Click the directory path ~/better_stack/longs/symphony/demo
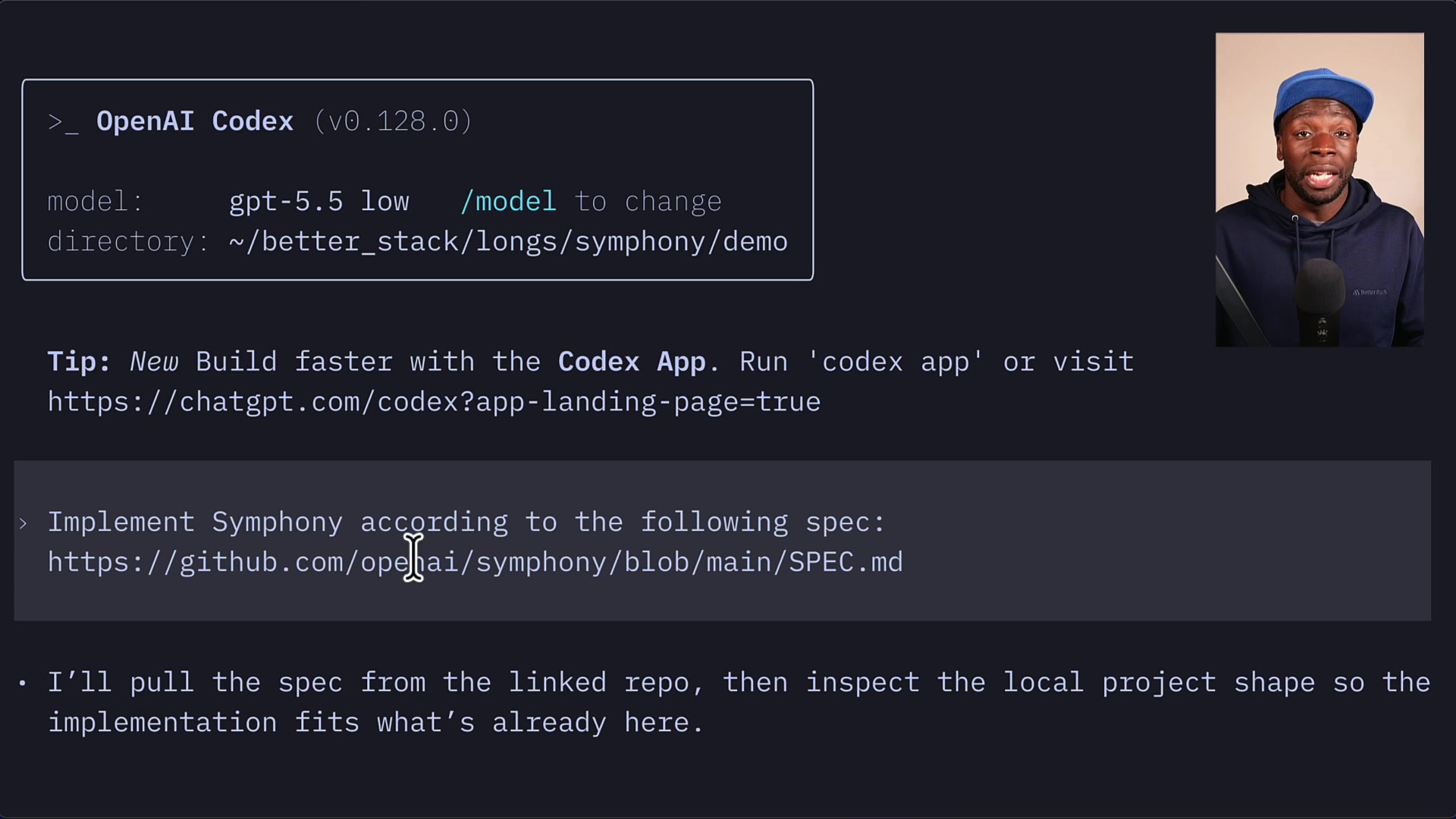Screen dimensions: 1456x819 508,242
